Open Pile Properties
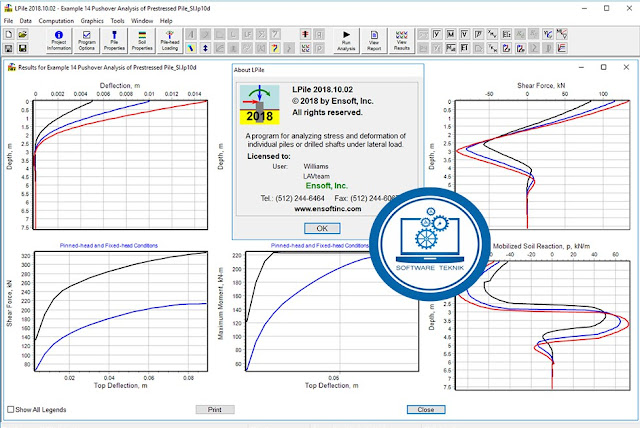The image size is (640, 428). (x=114, y=40)
